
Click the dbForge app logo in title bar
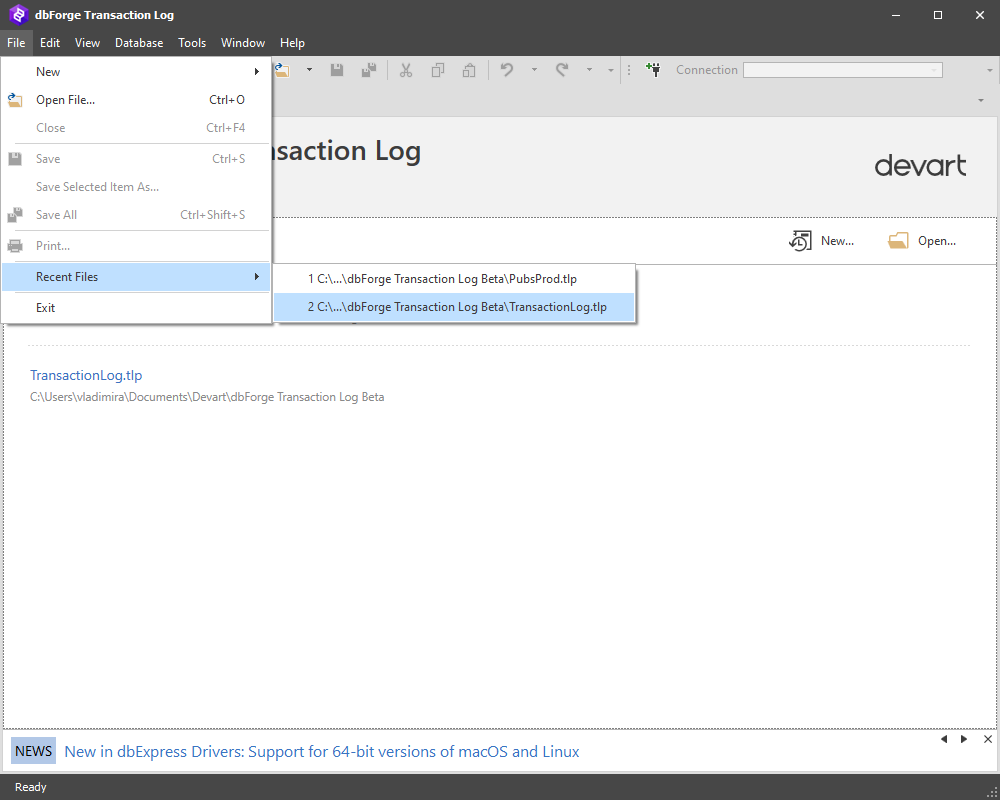pyautogui.click(x=18, y=15)
